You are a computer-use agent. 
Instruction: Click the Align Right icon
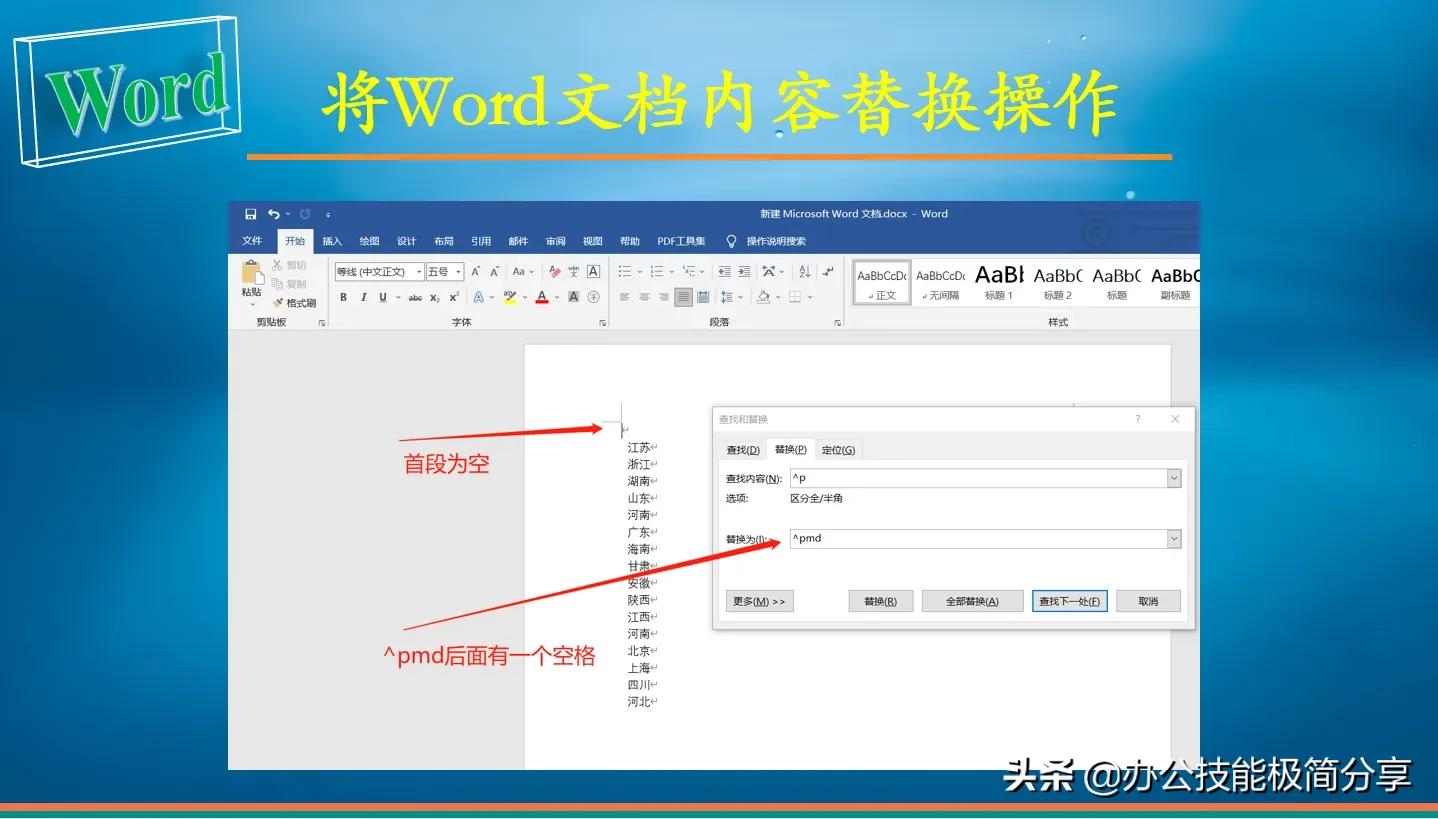pos(663,297)
